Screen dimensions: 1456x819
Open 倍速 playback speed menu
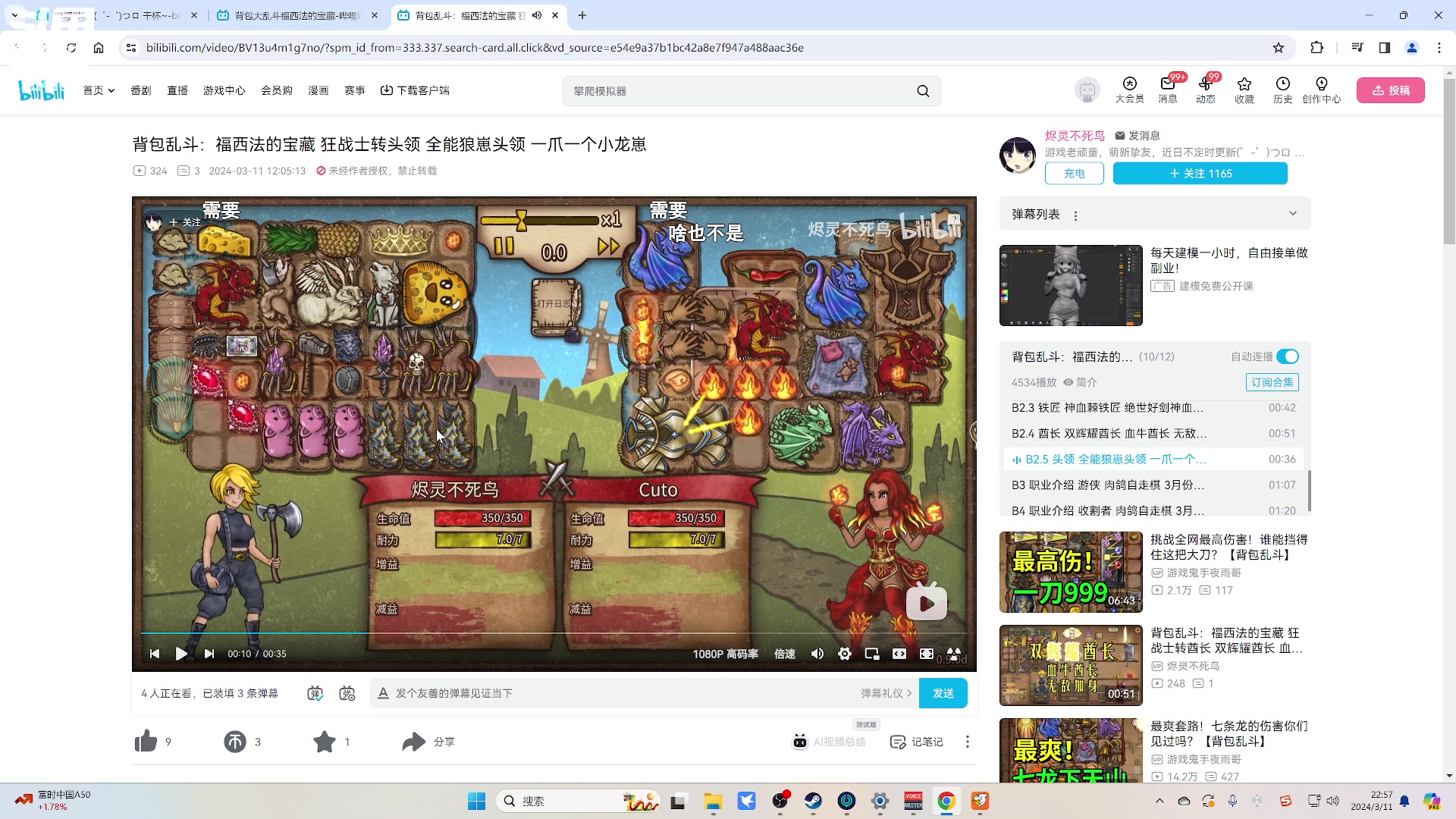point(785,654)
